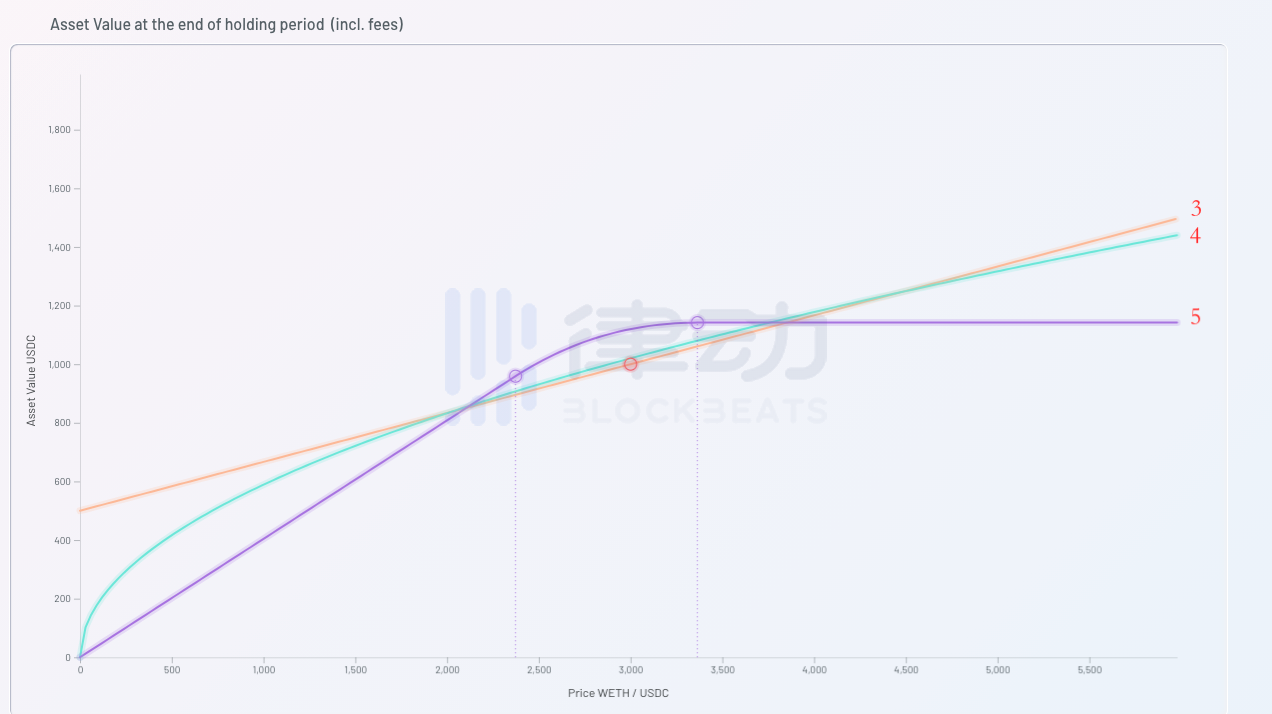Image resolution: width=1272 pixels, height=714 pixels.
Task: Click the BlockBeats watermark logo
Action: pos(637,355)
